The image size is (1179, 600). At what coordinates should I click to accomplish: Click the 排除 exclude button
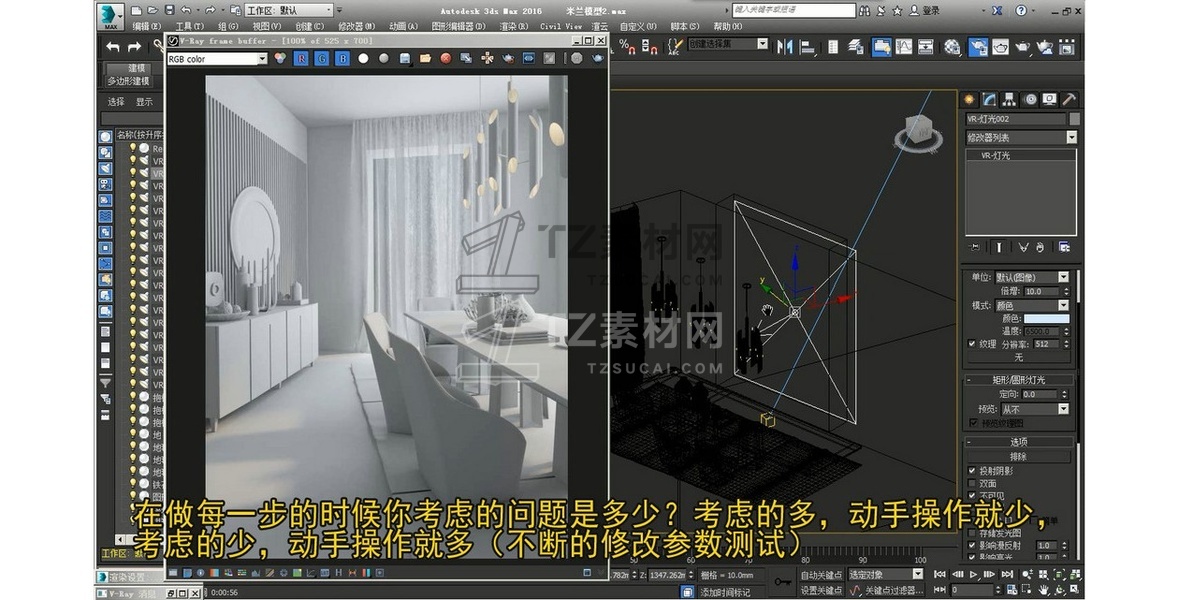1019,456
